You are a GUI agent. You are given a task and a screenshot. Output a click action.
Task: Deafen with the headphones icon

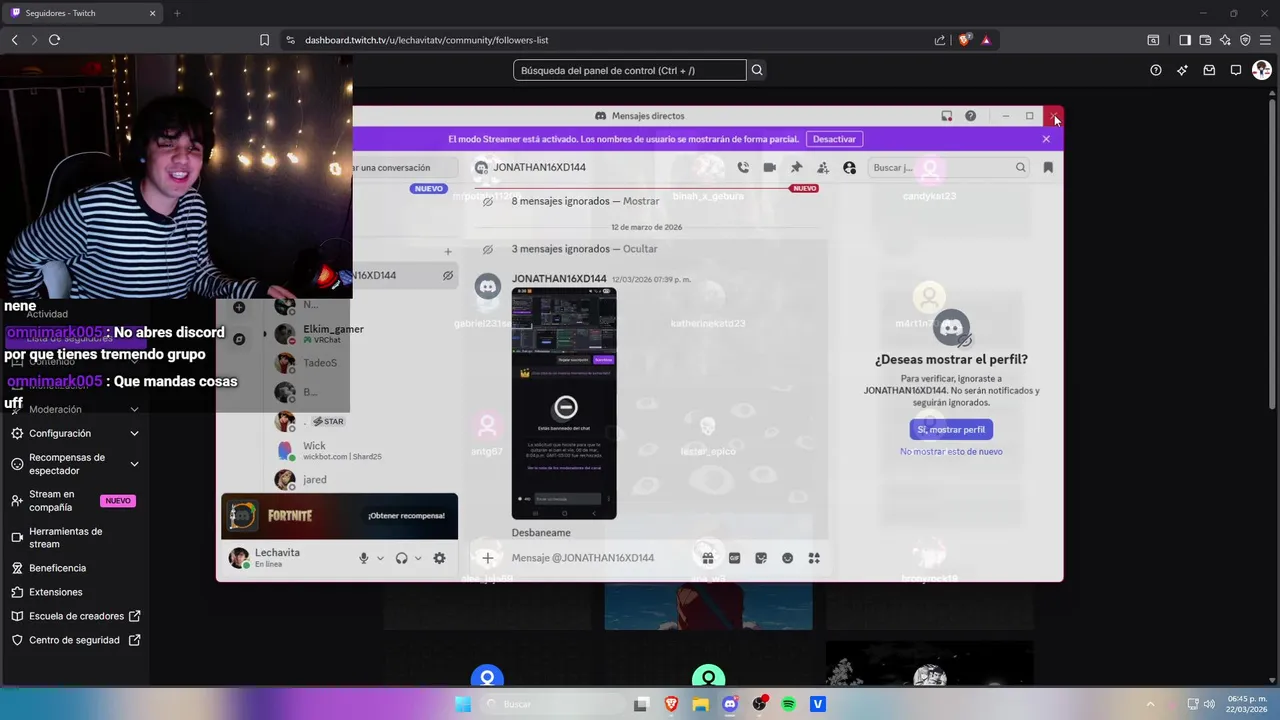point(401,558)
